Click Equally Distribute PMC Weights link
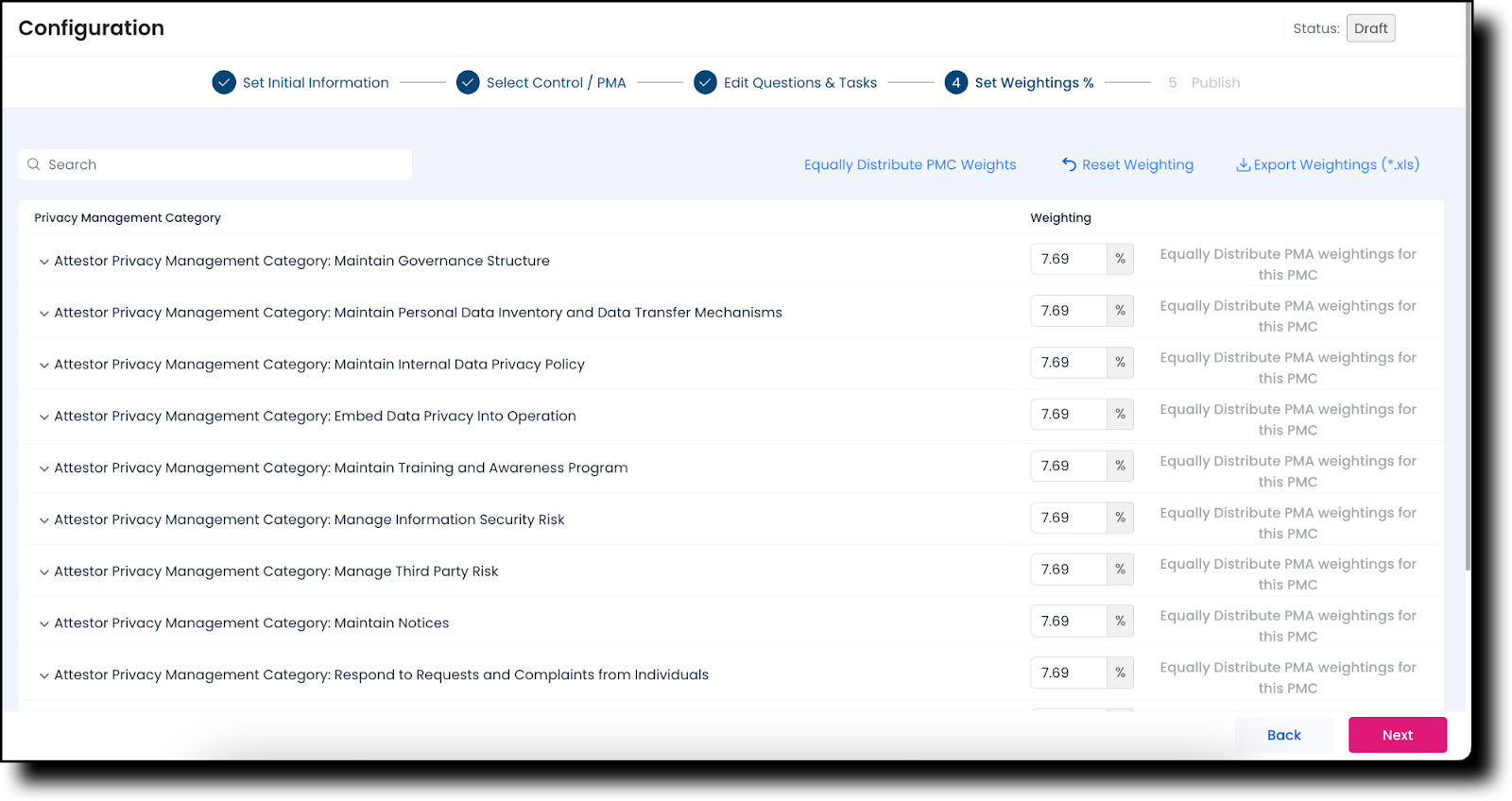Viewport: 1512px width, 801px height. [910, 164]
